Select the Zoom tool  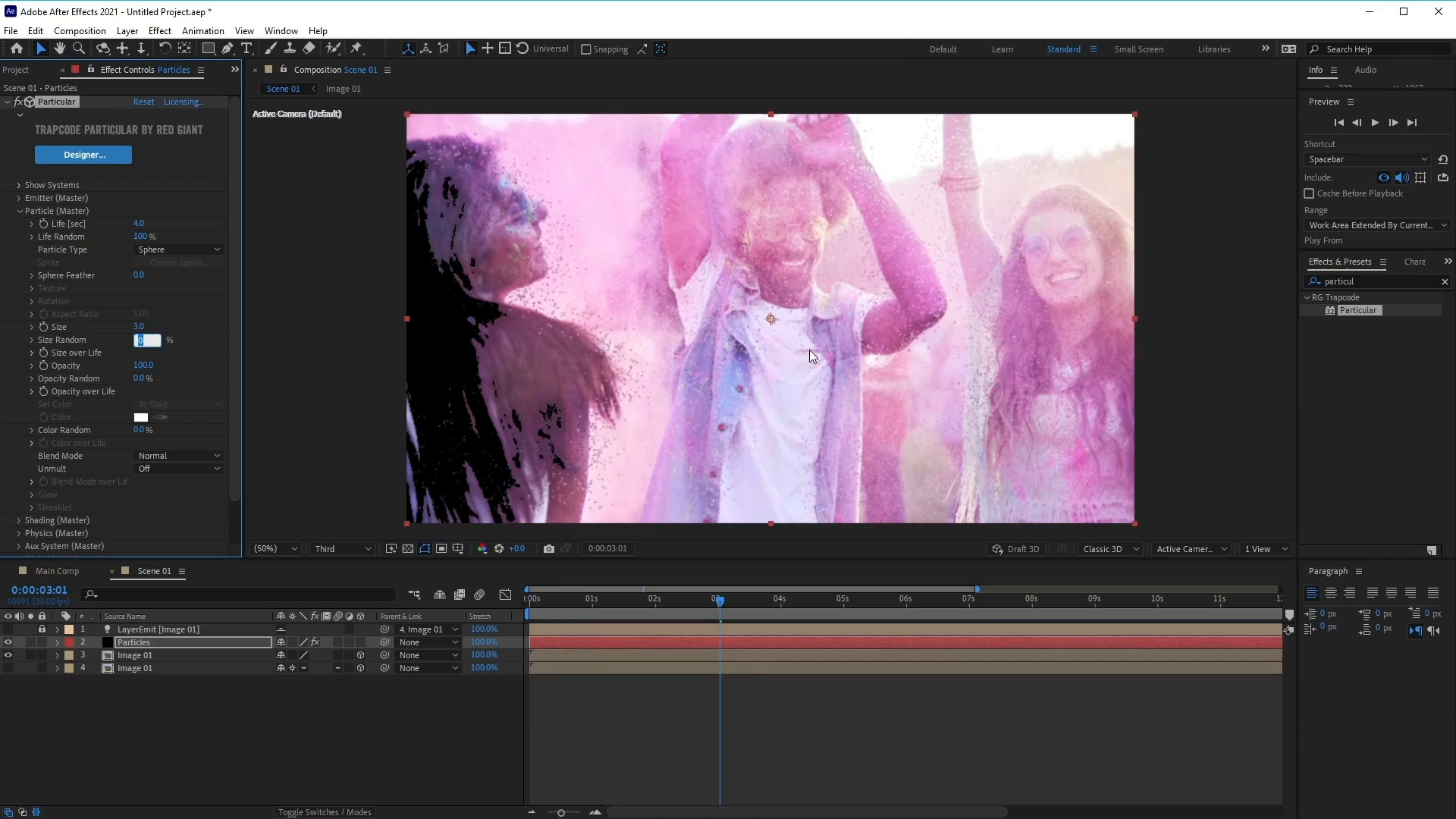(79, 48)
